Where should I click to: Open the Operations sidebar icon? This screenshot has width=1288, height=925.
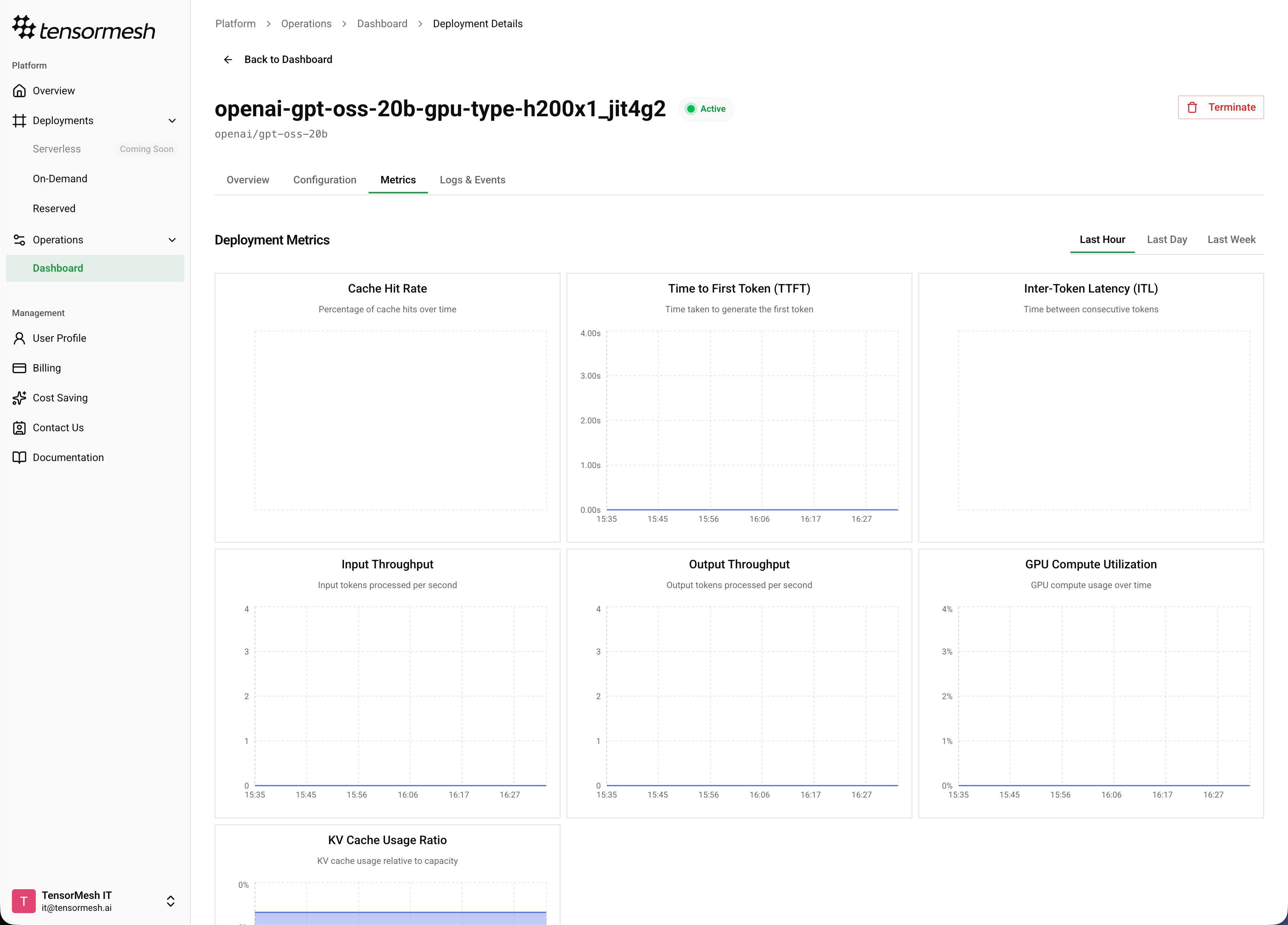(19, 240)
